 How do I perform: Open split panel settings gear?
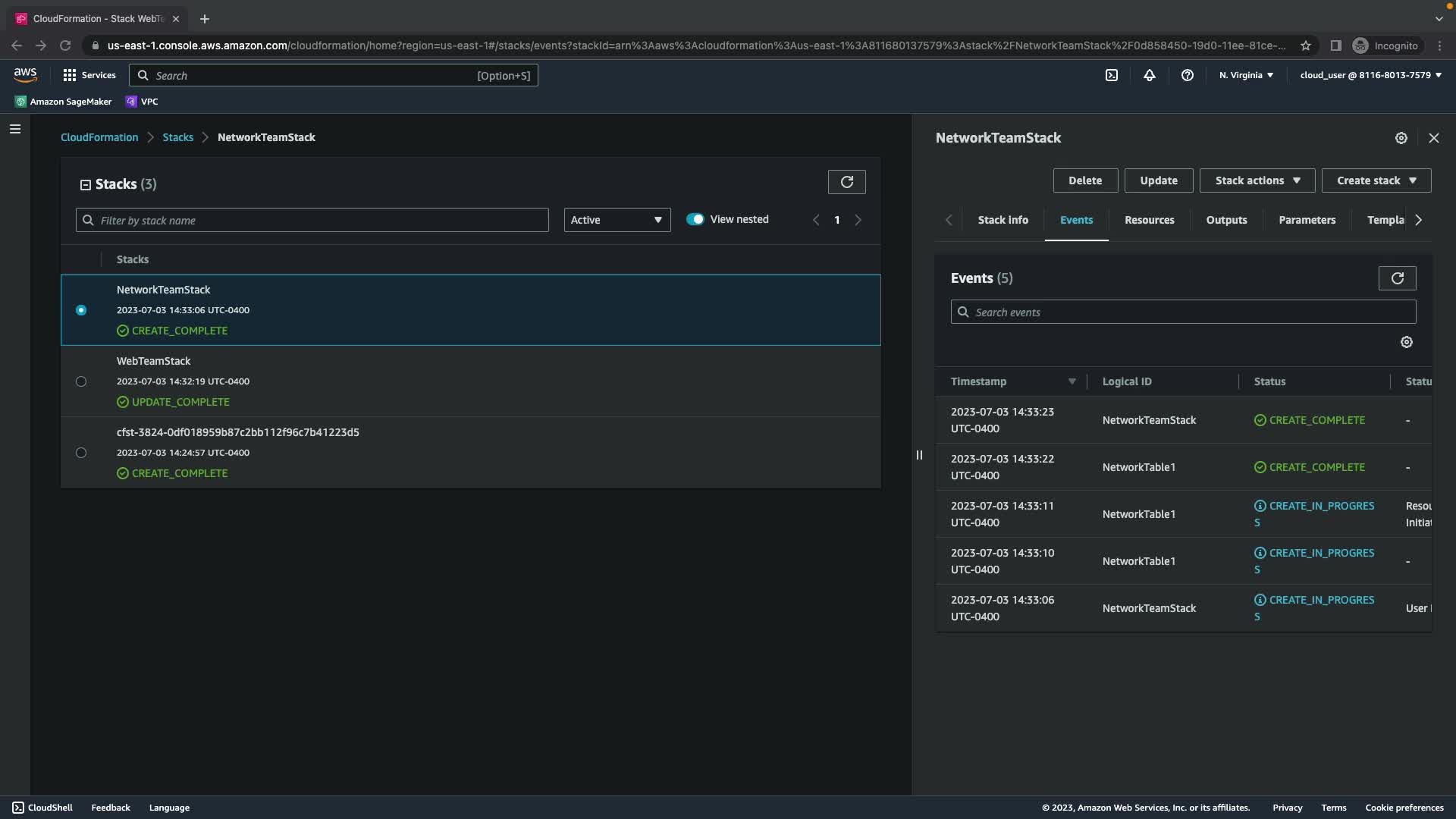(x=1401, y=138)
